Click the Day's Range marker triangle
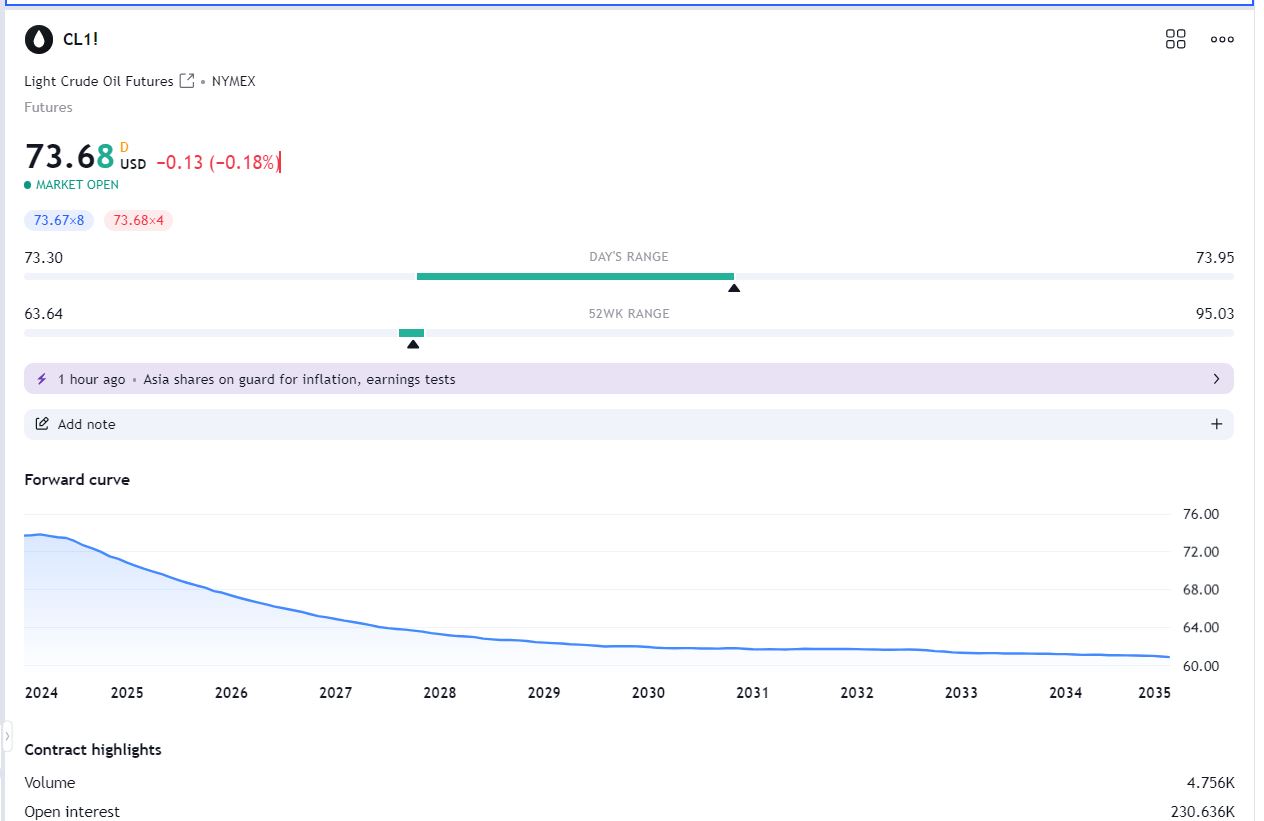This screenshot has height=821, width=1264. [x=734, y=288]
